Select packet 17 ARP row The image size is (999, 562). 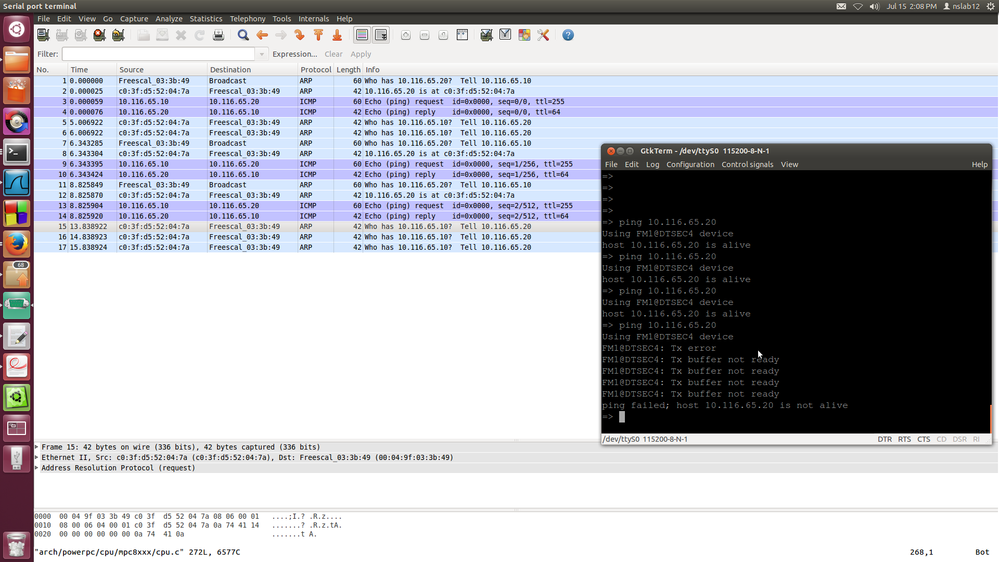click(317, 247)
